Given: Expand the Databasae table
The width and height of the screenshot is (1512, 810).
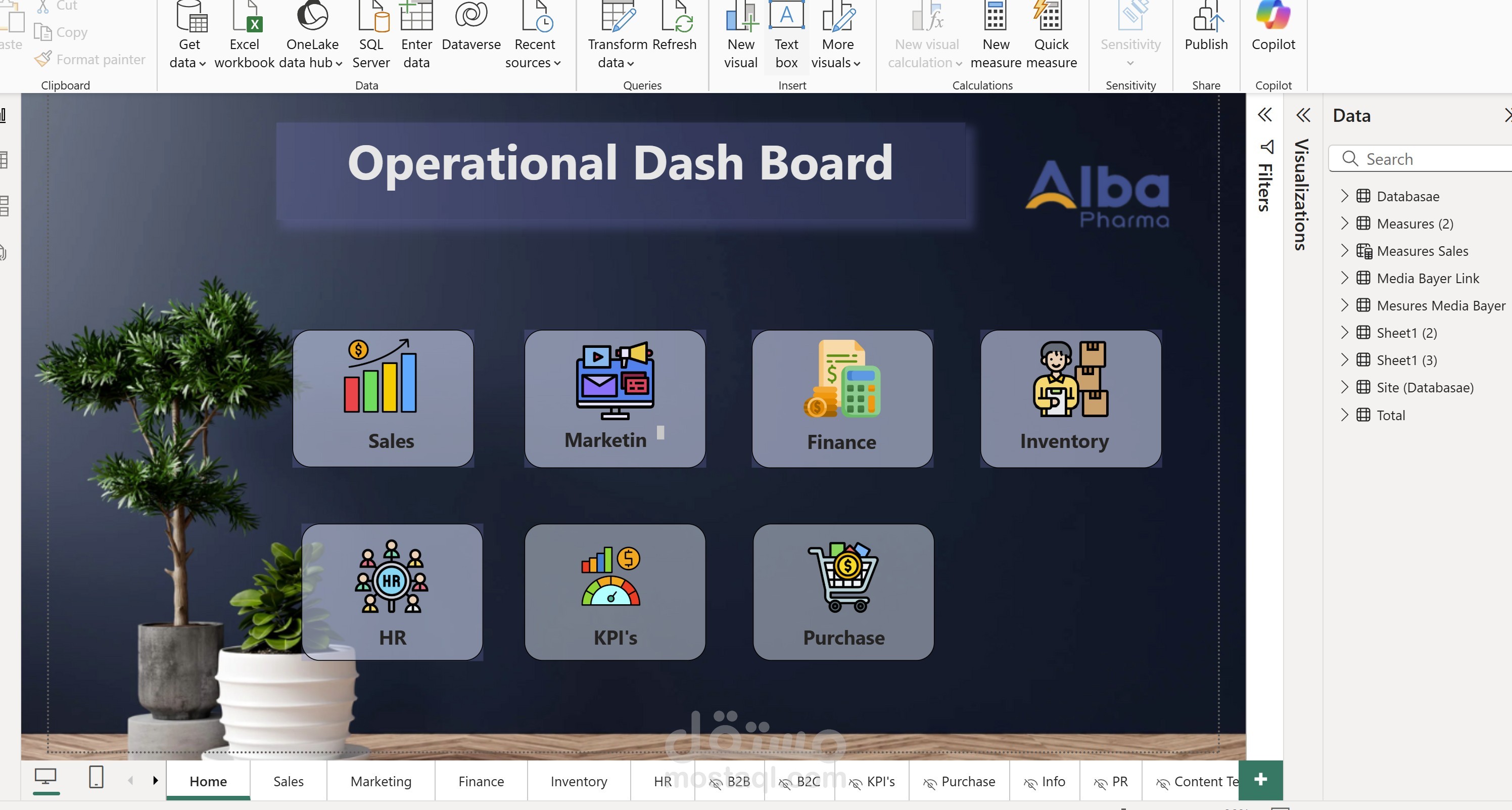Looking at the screenshot, I should (x=1345, y=196).
